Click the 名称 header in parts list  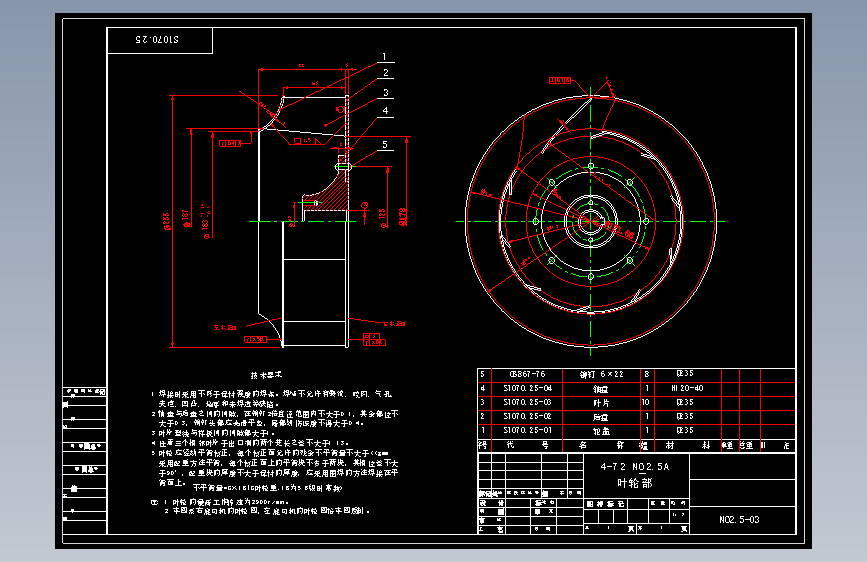tap(601, 445)
